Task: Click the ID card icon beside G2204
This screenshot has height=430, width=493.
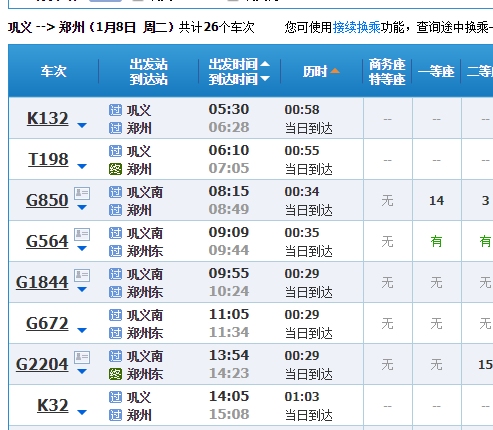Action: coord(82,357)
